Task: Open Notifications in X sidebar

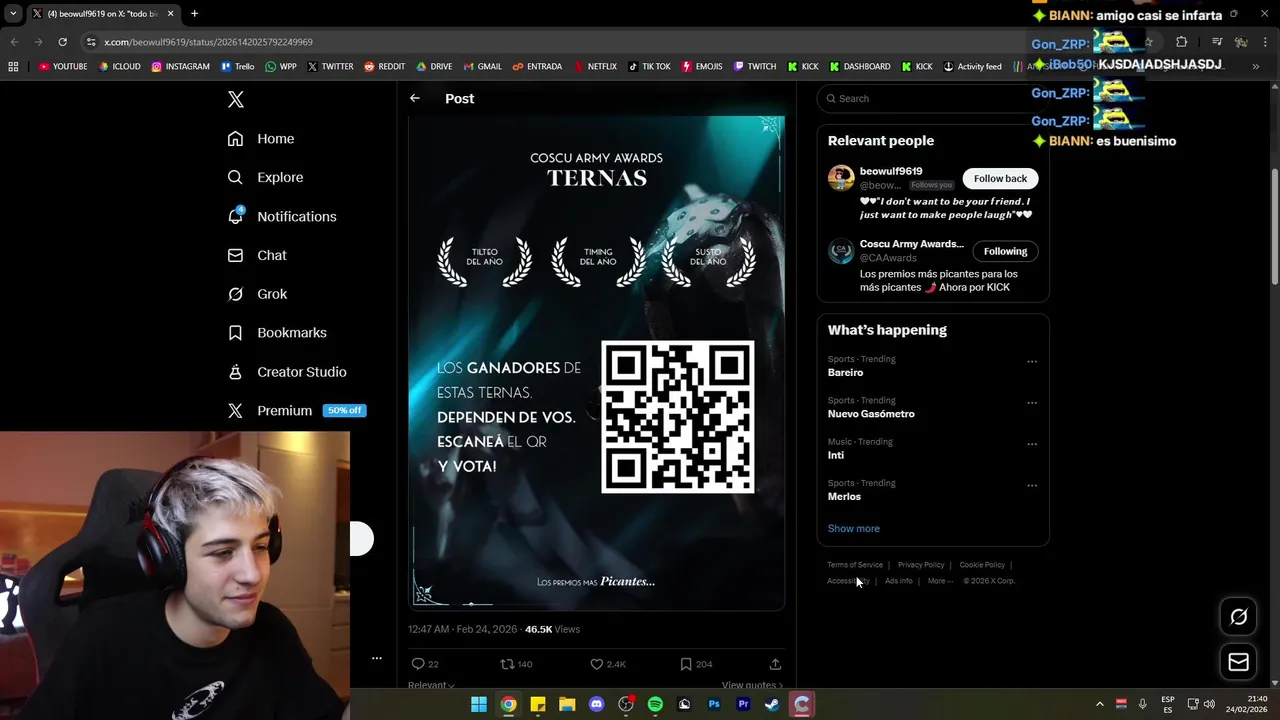Action: coord(281,216)
